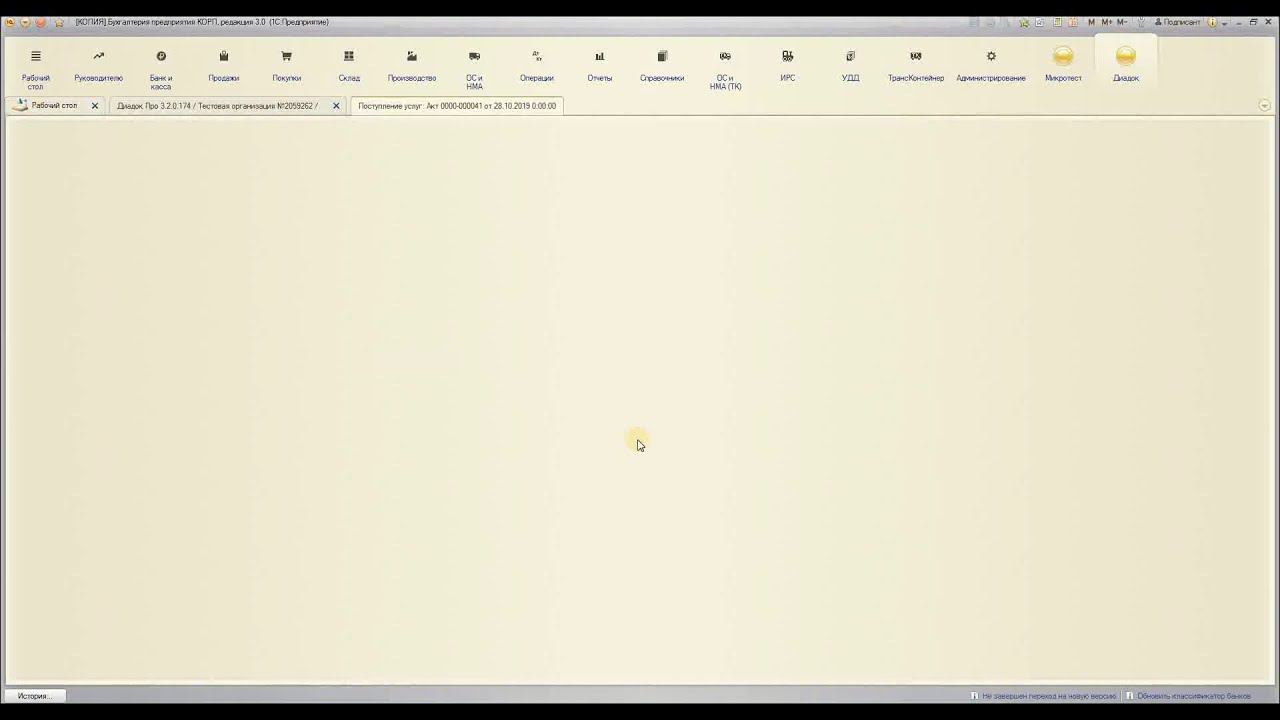This screenshot has width=1280, height=720.
Task: Click the M memory button in title bar
Action: (1092, 22)
